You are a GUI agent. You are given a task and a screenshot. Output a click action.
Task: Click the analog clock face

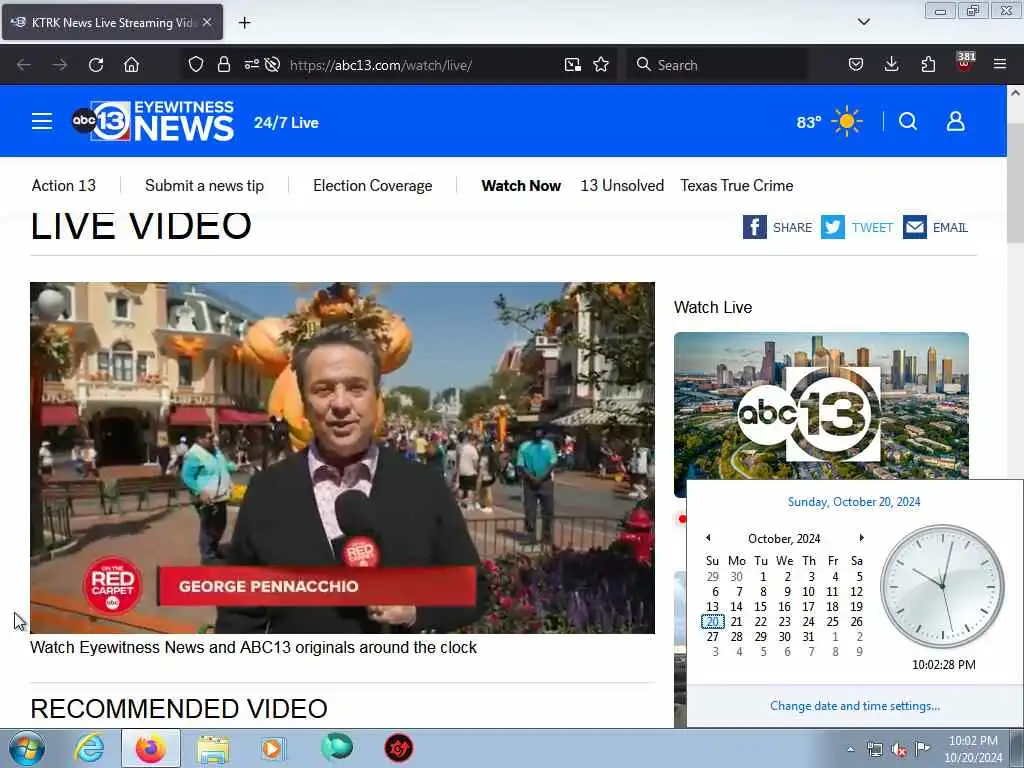pyautogui.click(x=942, y=586)
